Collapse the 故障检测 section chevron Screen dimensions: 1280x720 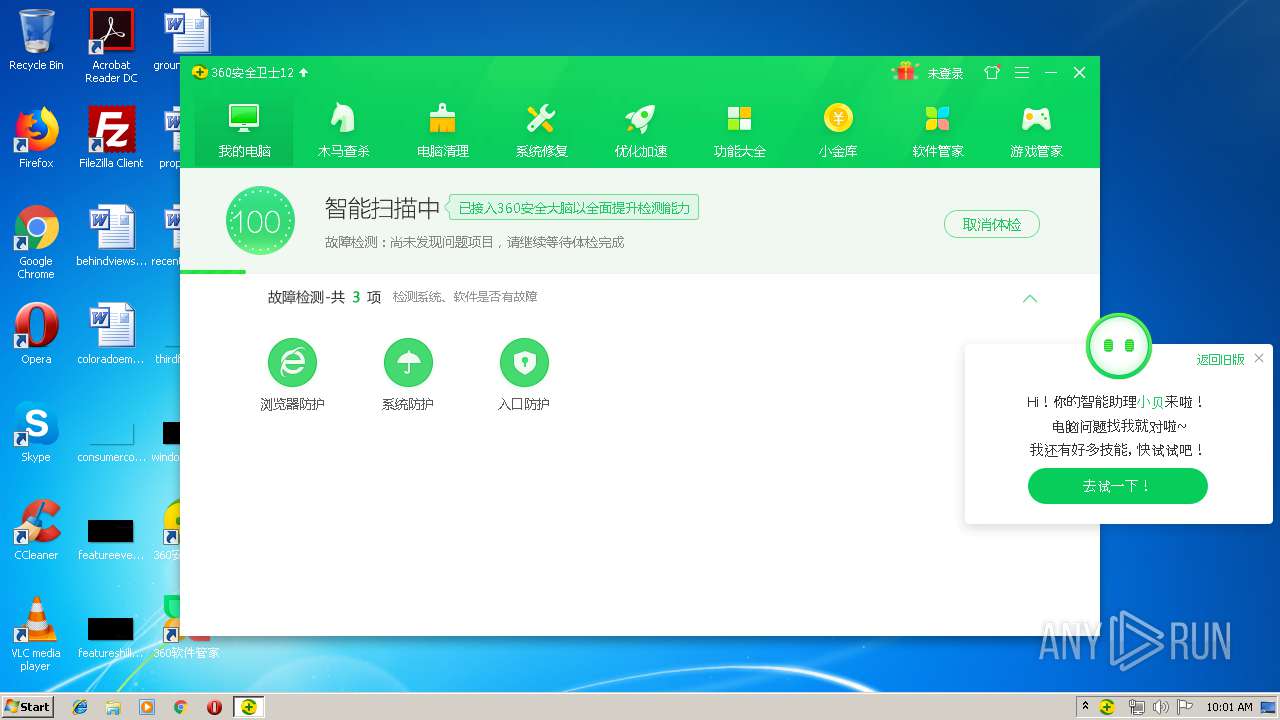[1030, 298]
